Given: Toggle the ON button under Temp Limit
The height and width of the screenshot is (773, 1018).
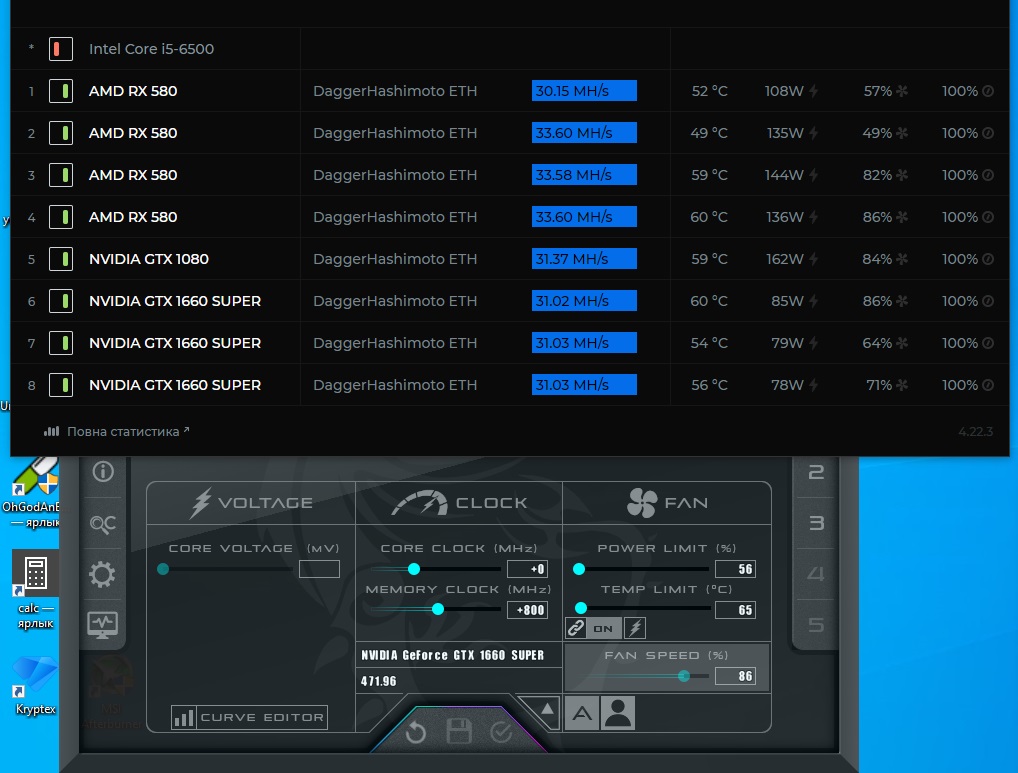Looking at the screenshot, I should tap(604, 628).
